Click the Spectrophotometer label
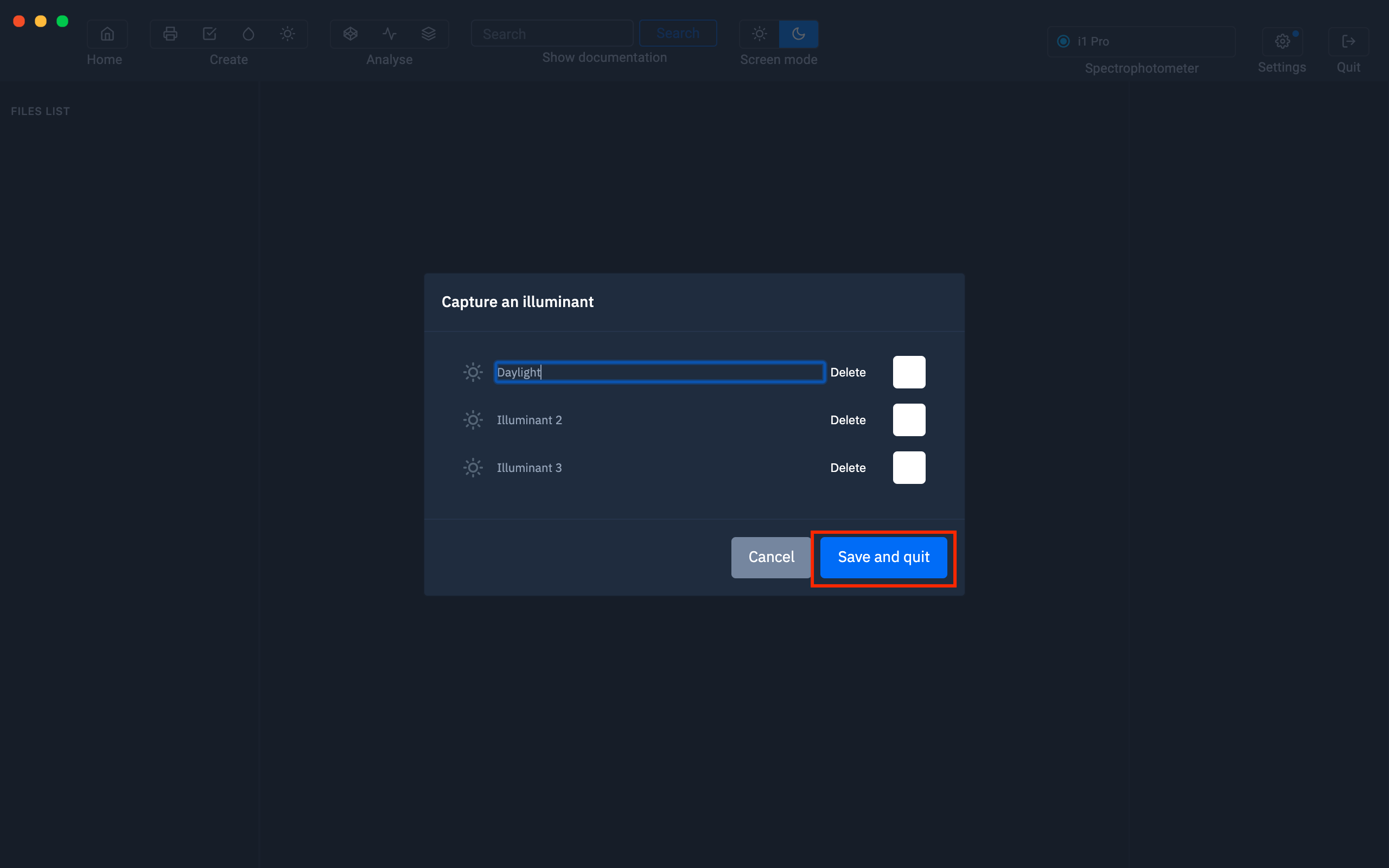The height and width of the screenshot is (868, 1389). pyautogui.click(x=1141, y=68)
